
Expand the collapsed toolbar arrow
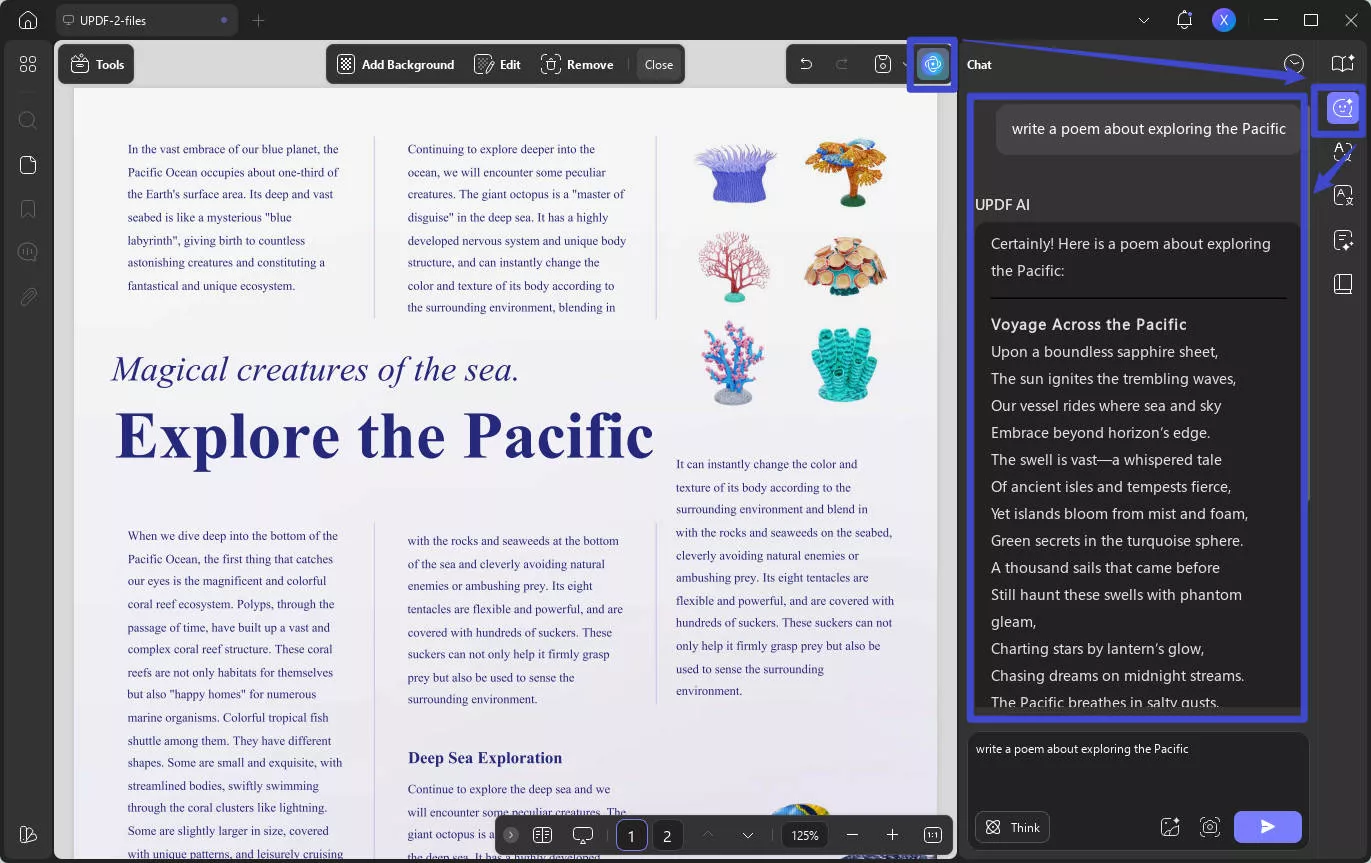tap(511, 835)
